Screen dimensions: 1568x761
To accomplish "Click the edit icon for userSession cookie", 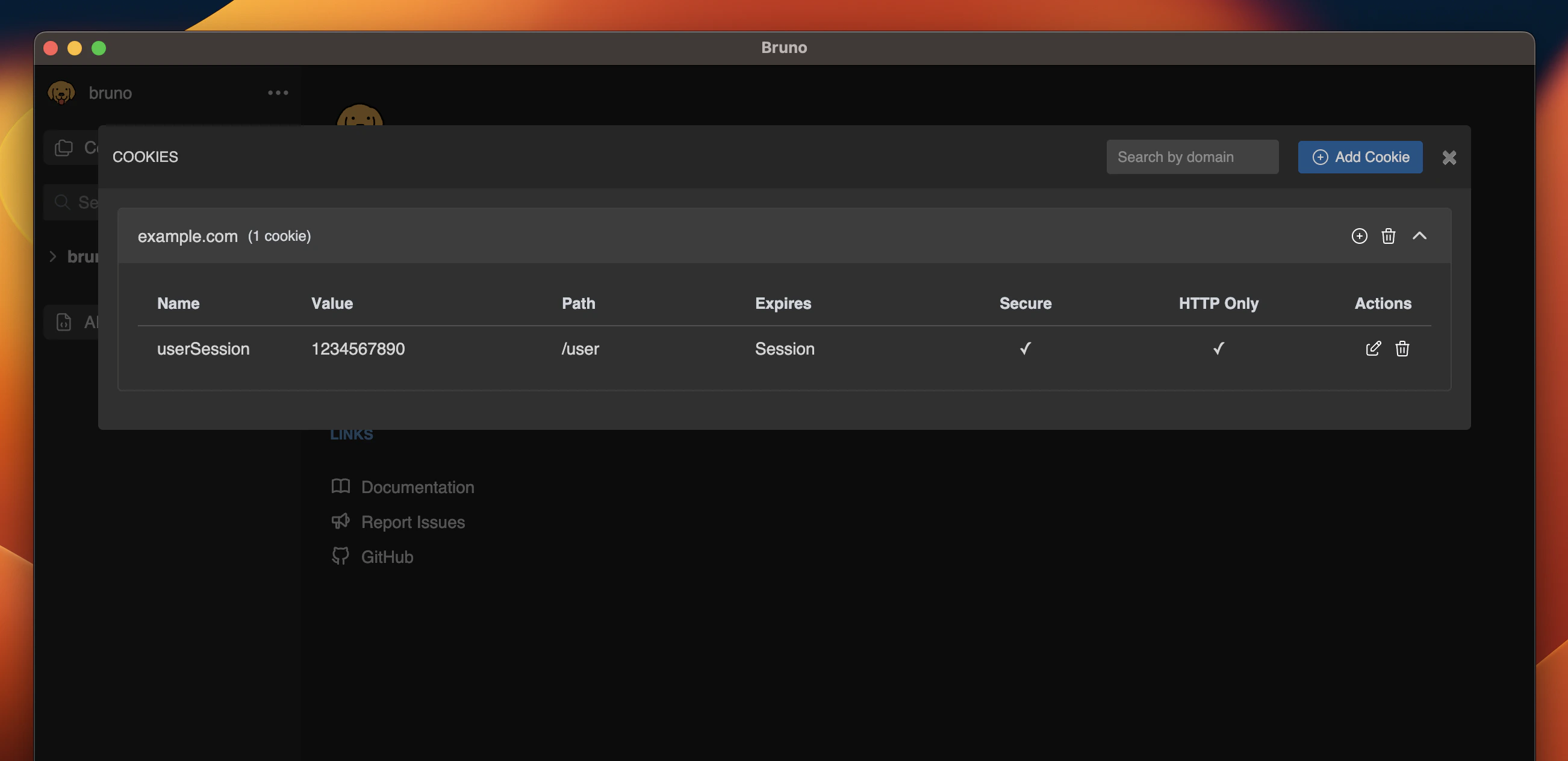I will (x=1373, y=348).
